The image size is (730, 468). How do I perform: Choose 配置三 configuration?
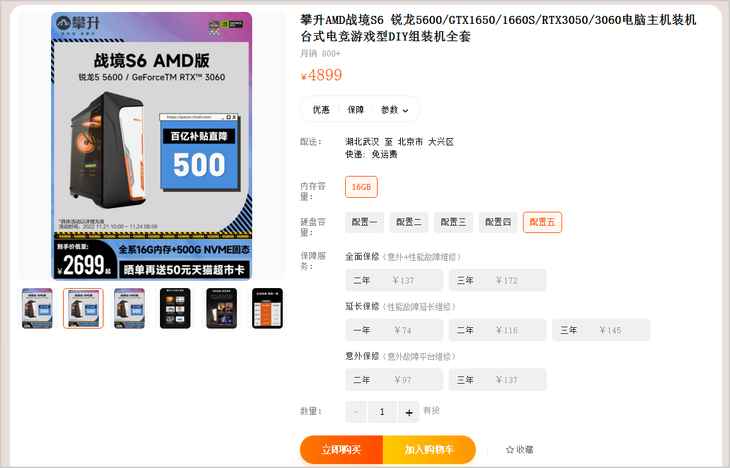[453, 222]
